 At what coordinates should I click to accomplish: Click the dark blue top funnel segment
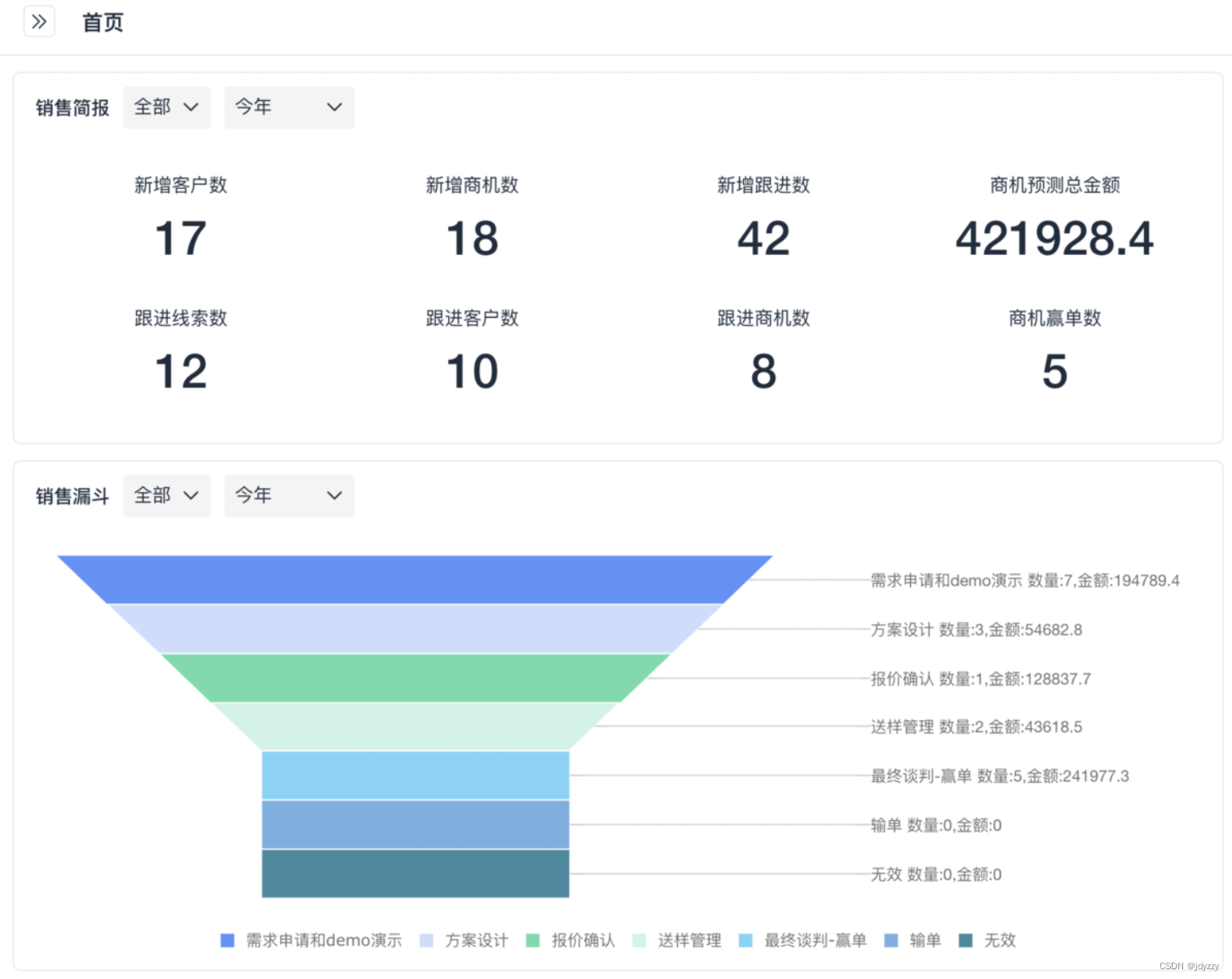pyautogui.click(x=415, y=580)
